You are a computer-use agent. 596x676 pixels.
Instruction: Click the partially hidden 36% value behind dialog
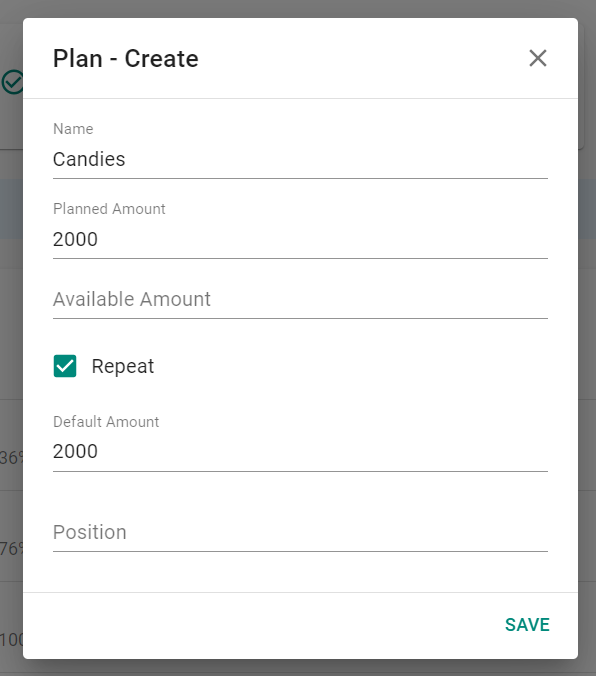coord(12,457)
